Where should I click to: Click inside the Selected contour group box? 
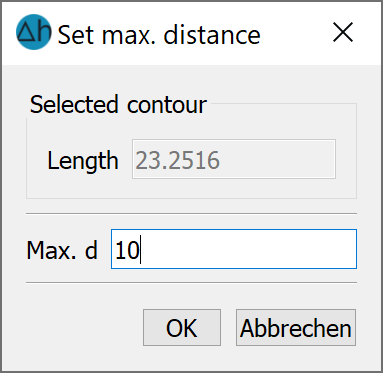click(191, 188)
